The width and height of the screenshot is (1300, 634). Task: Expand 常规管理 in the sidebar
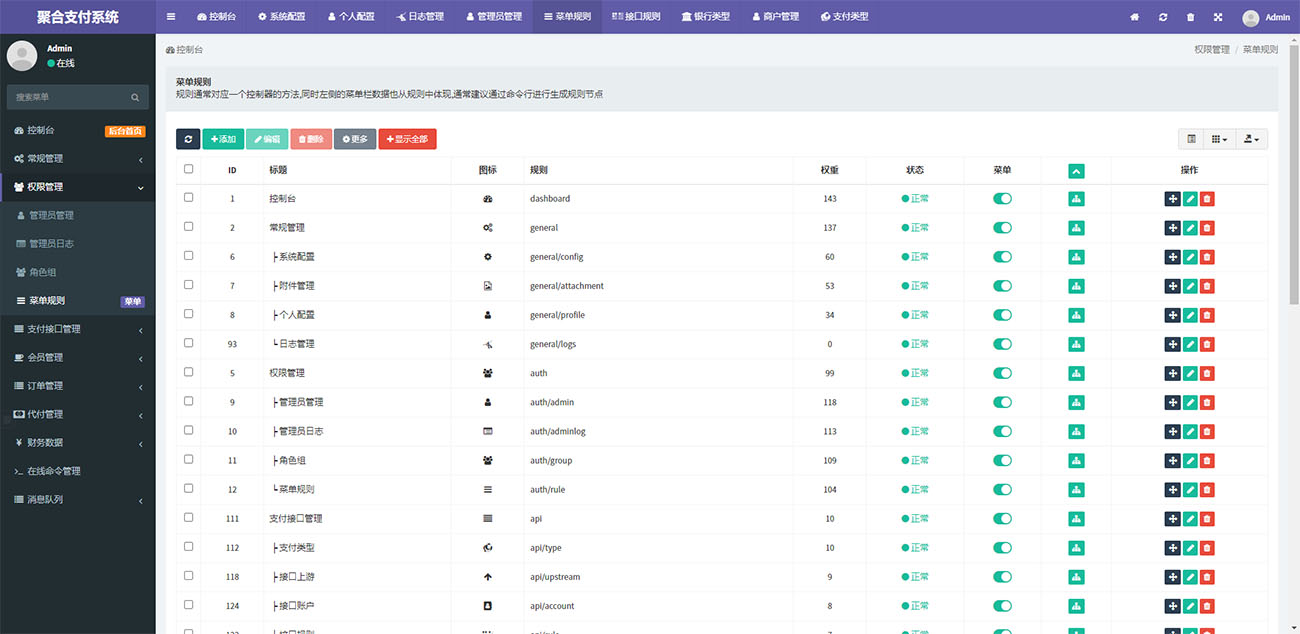(78, 159)
